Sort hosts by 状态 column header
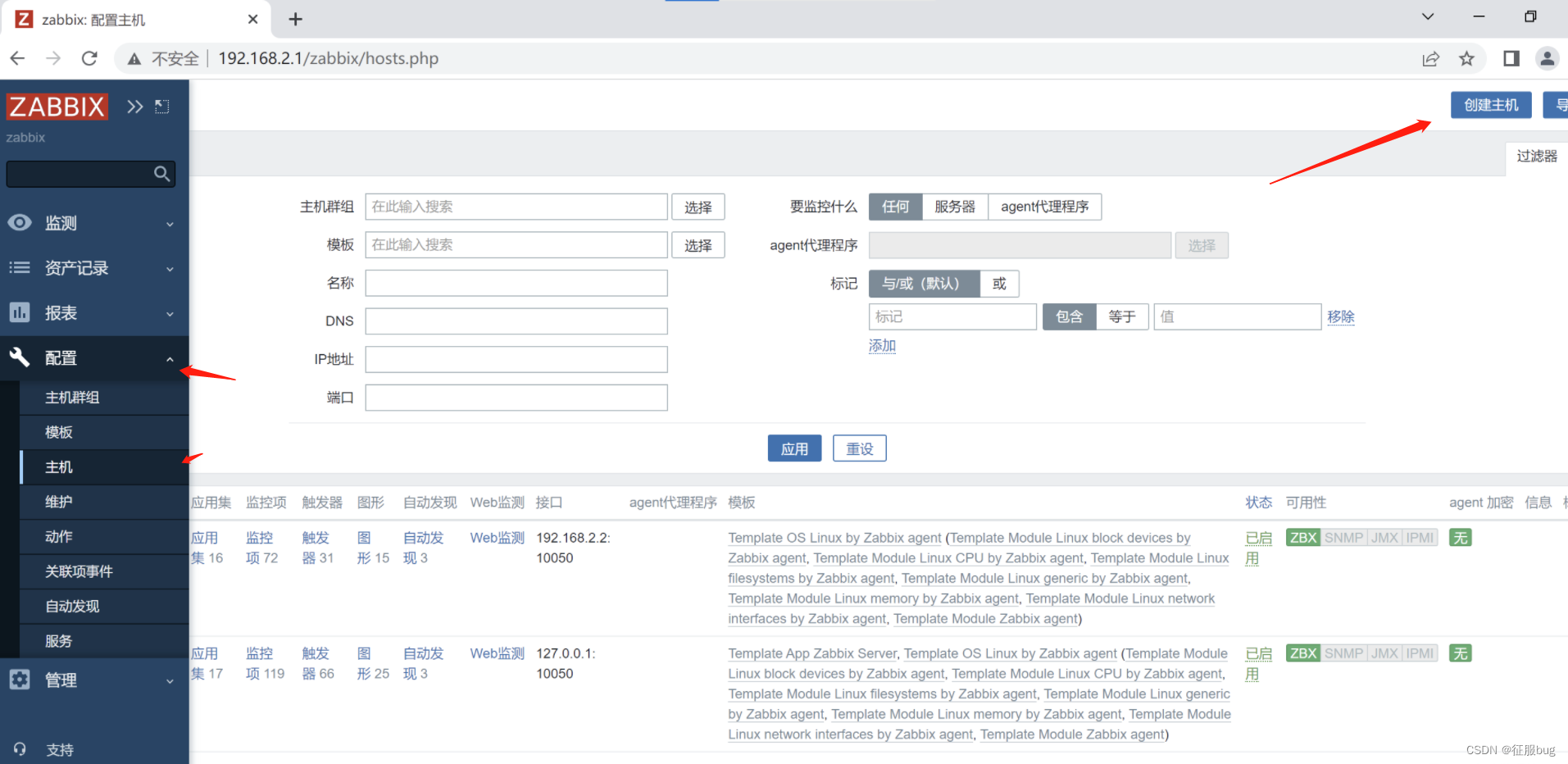 [1258, 503]
